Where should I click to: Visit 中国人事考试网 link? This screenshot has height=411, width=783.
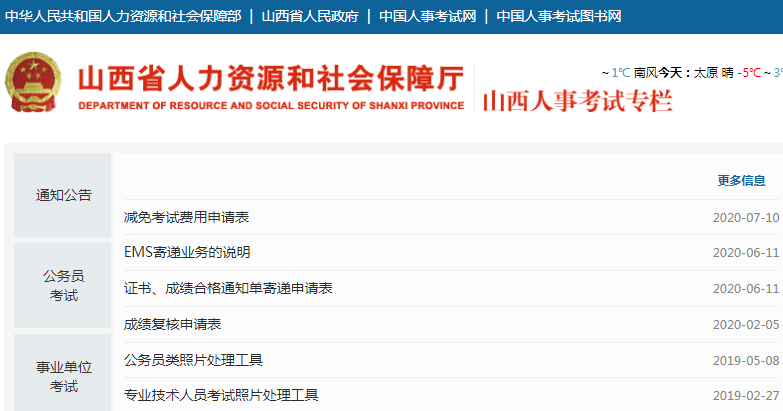427,17
